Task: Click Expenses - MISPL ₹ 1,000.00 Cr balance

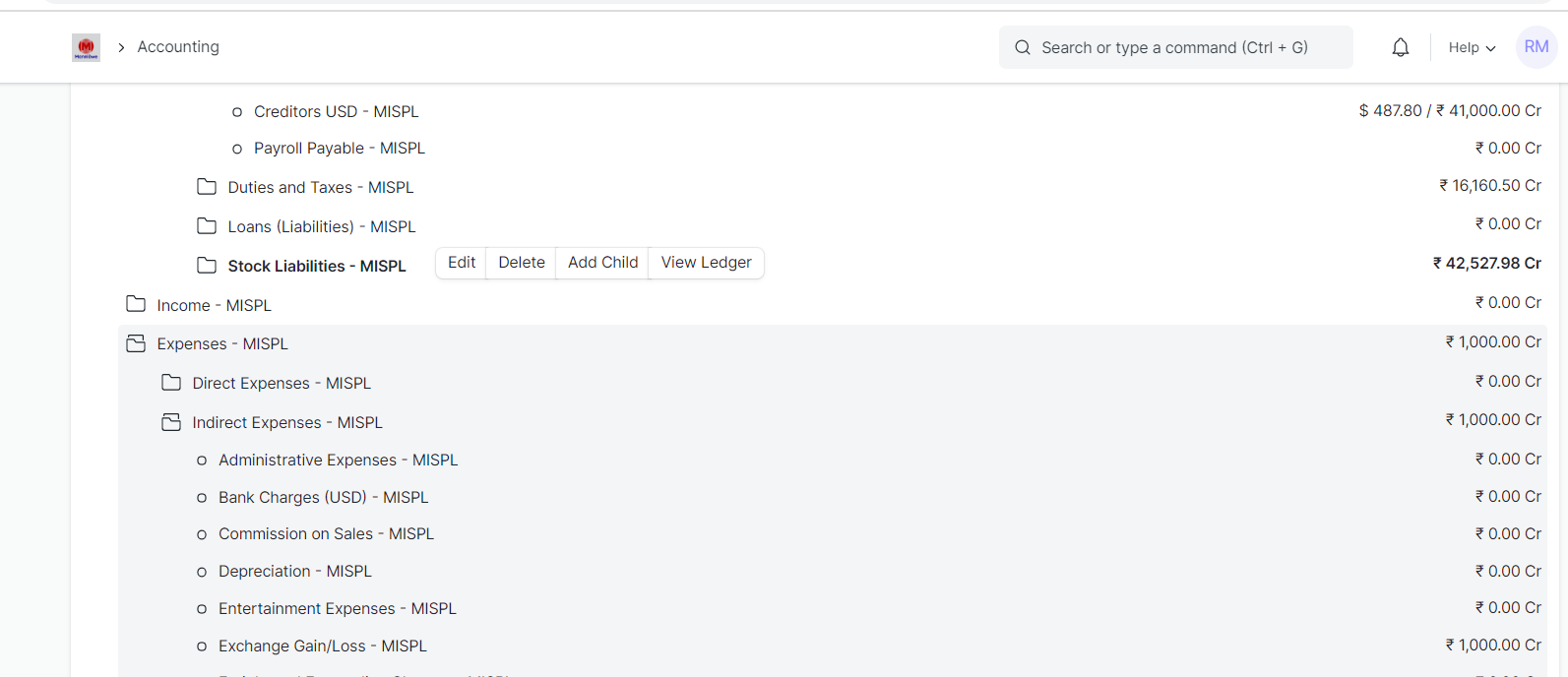Action: click(x=1493, y=341)
